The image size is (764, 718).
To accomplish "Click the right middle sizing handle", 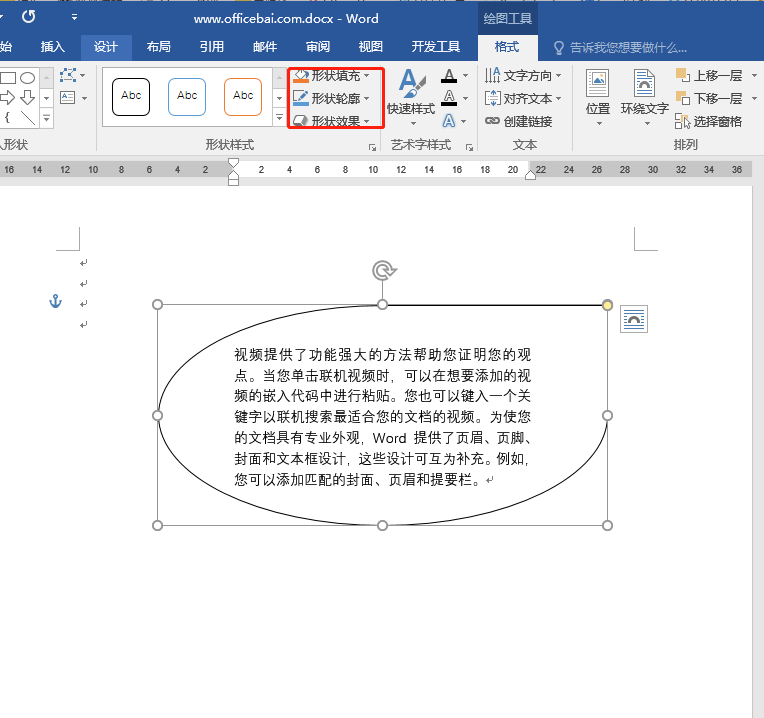I will (607, 416).
